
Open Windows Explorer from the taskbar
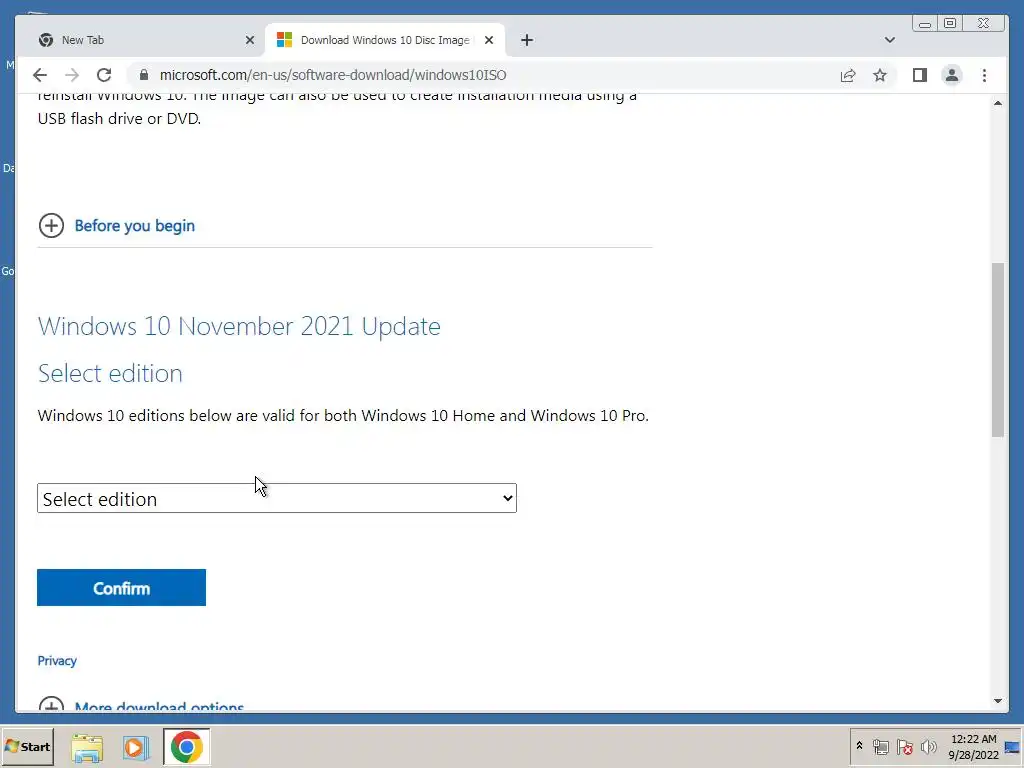[87, 747]
